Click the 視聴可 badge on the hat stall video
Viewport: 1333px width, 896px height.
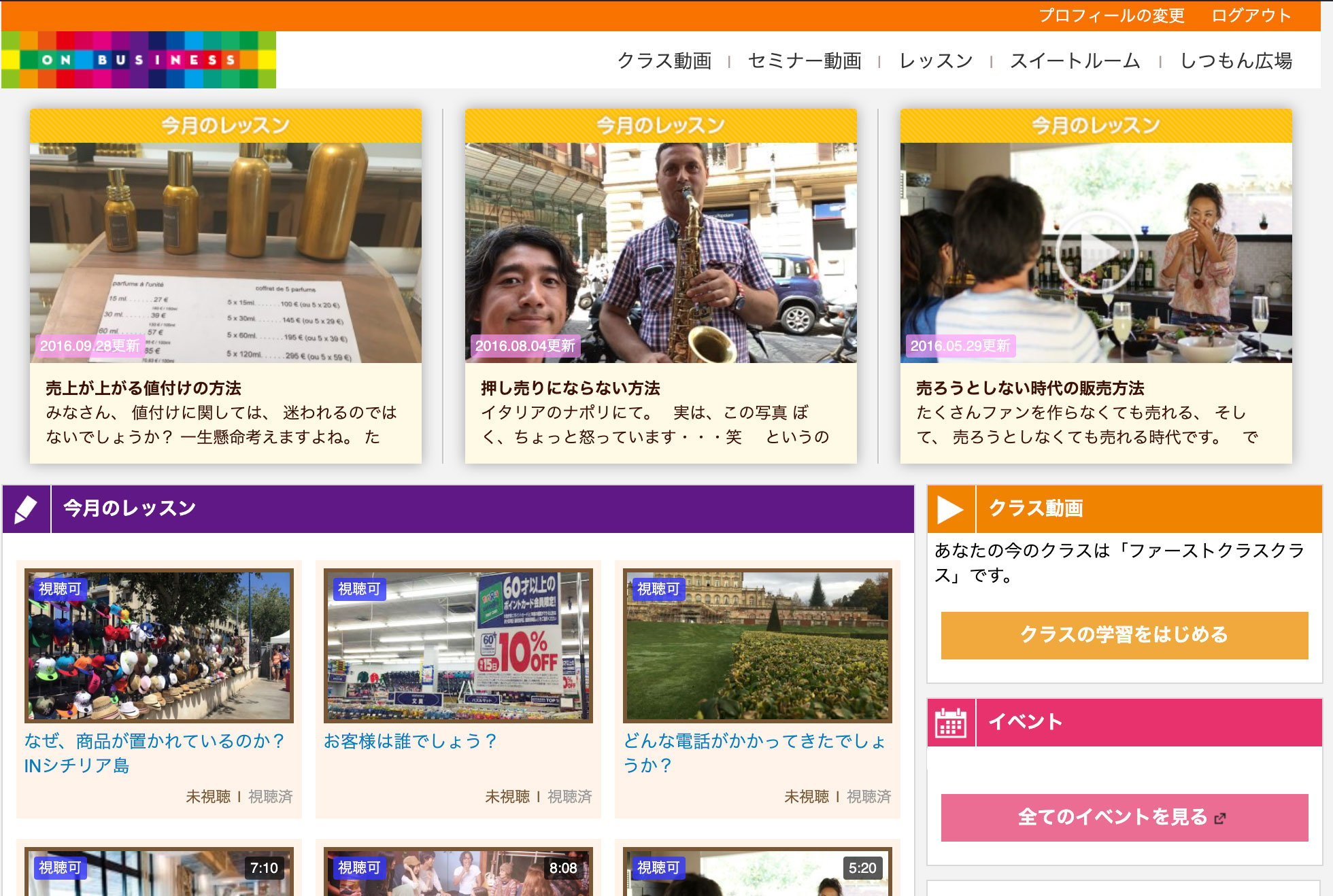(x=60, y=589)
